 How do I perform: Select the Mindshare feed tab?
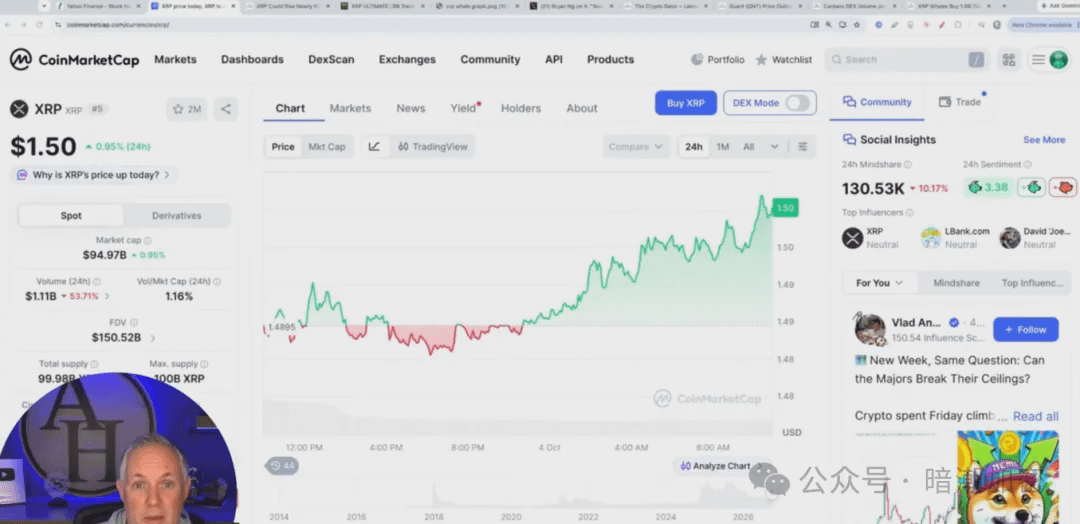957,283
